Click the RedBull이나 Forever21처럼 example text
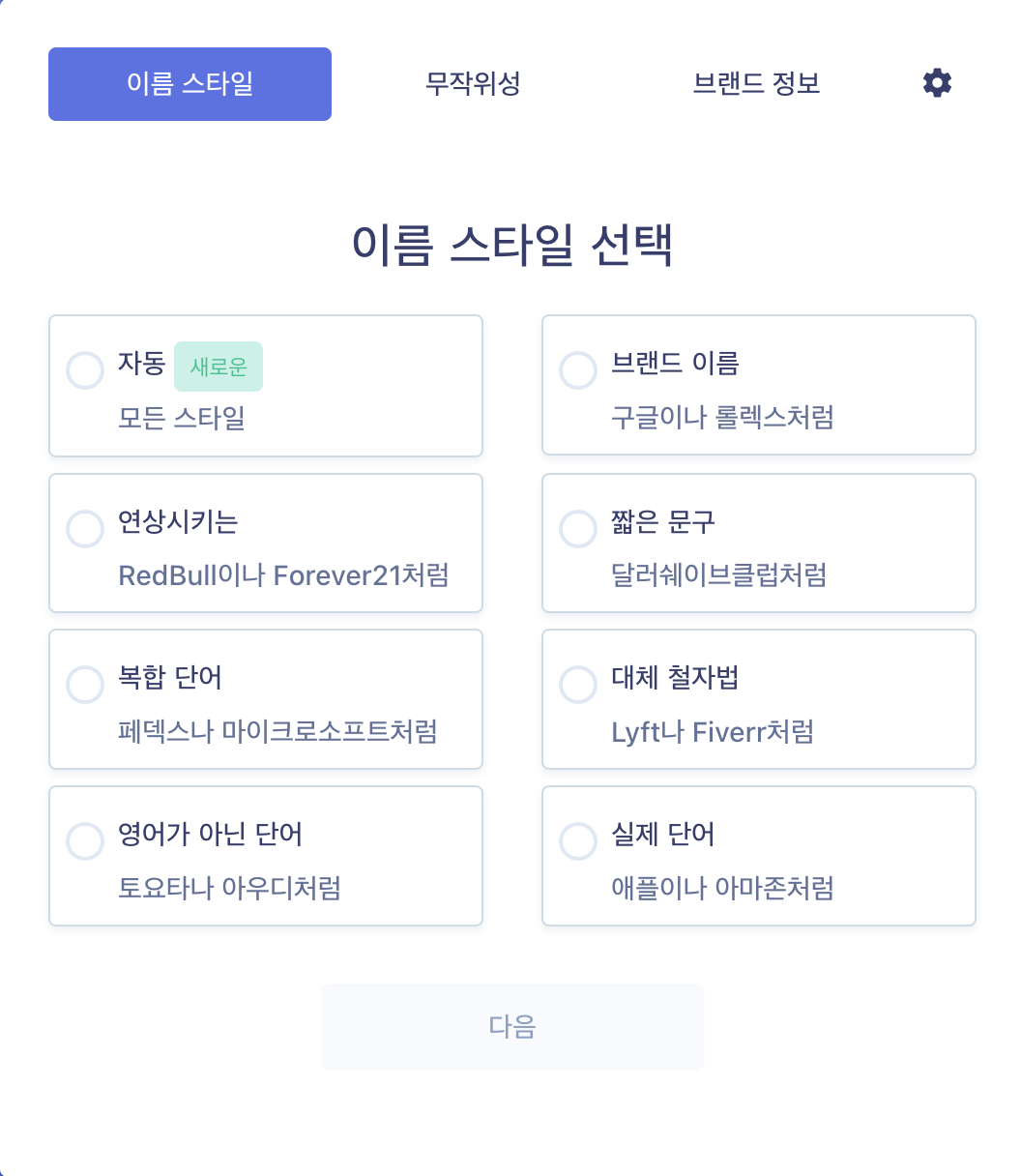1021x1176 pixels. (x=283, y=575)
